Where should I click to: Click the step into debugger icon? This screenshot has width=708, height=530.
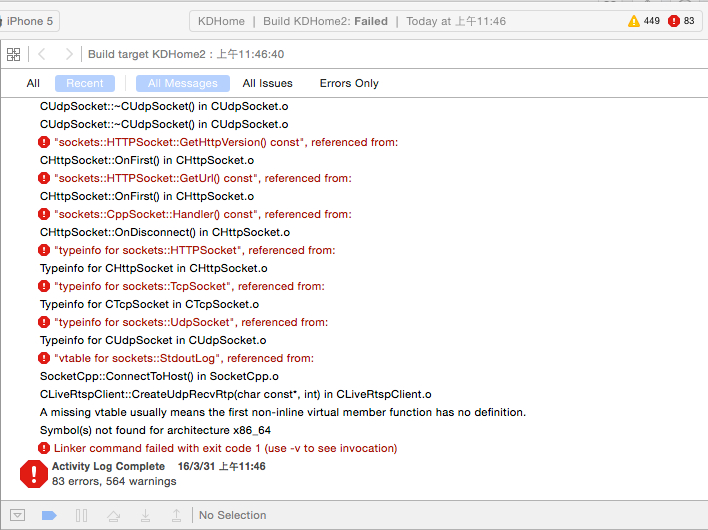[145, 515]
